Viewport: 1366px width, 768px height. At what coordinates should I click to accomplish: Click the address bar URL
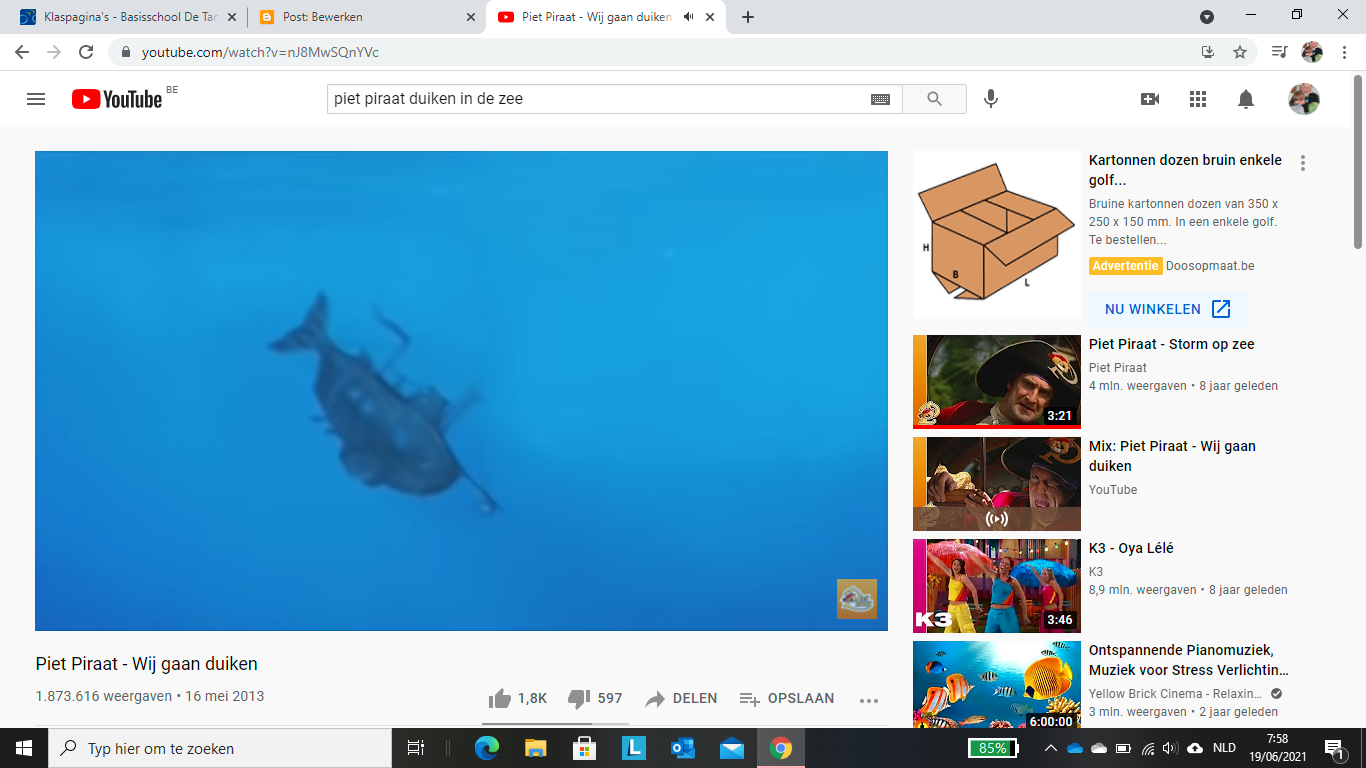[260, 52]
